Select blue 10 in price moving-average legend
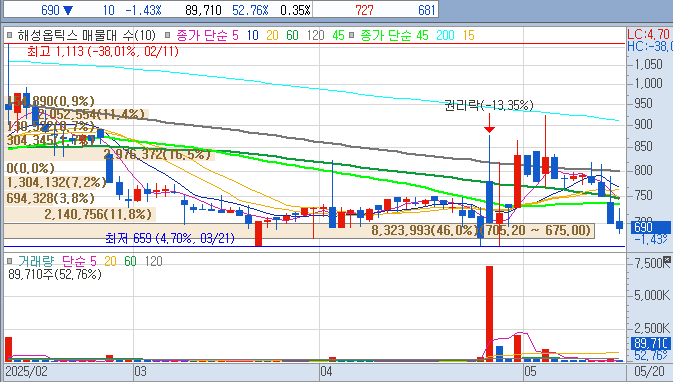Viewport: 673px width, 382px height. tap(253, 36)
